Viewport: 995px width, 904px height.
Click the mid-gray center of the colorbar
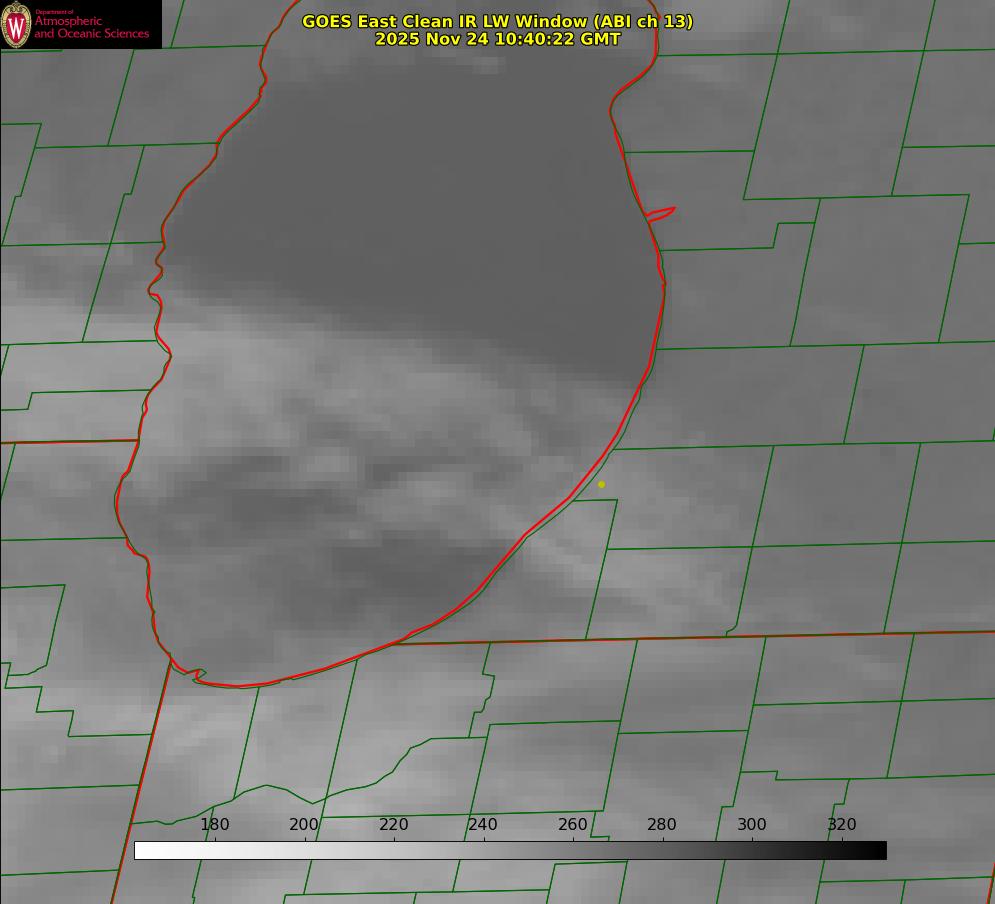(510, 850)
